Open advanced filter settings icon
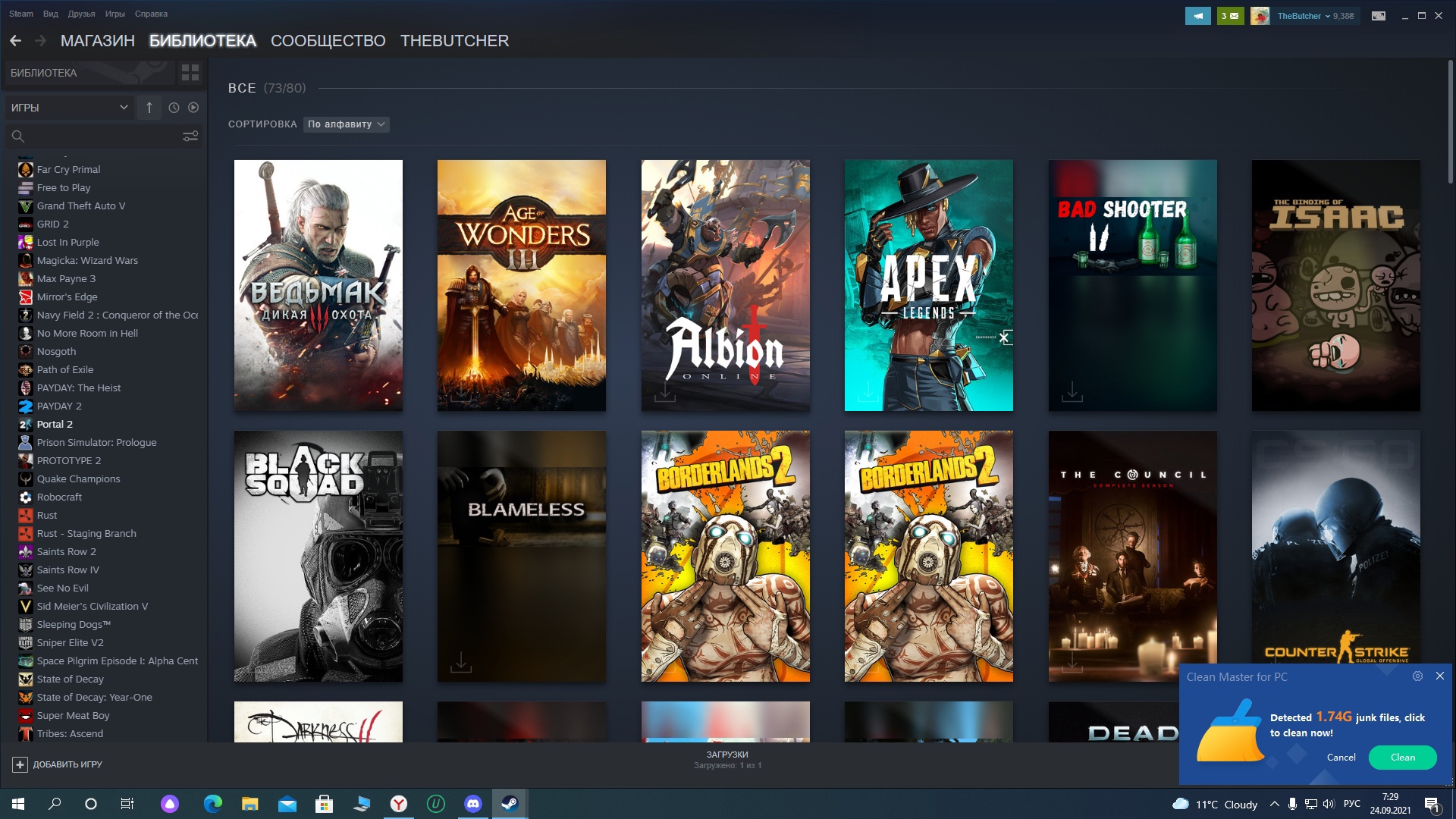 [190, 136]
